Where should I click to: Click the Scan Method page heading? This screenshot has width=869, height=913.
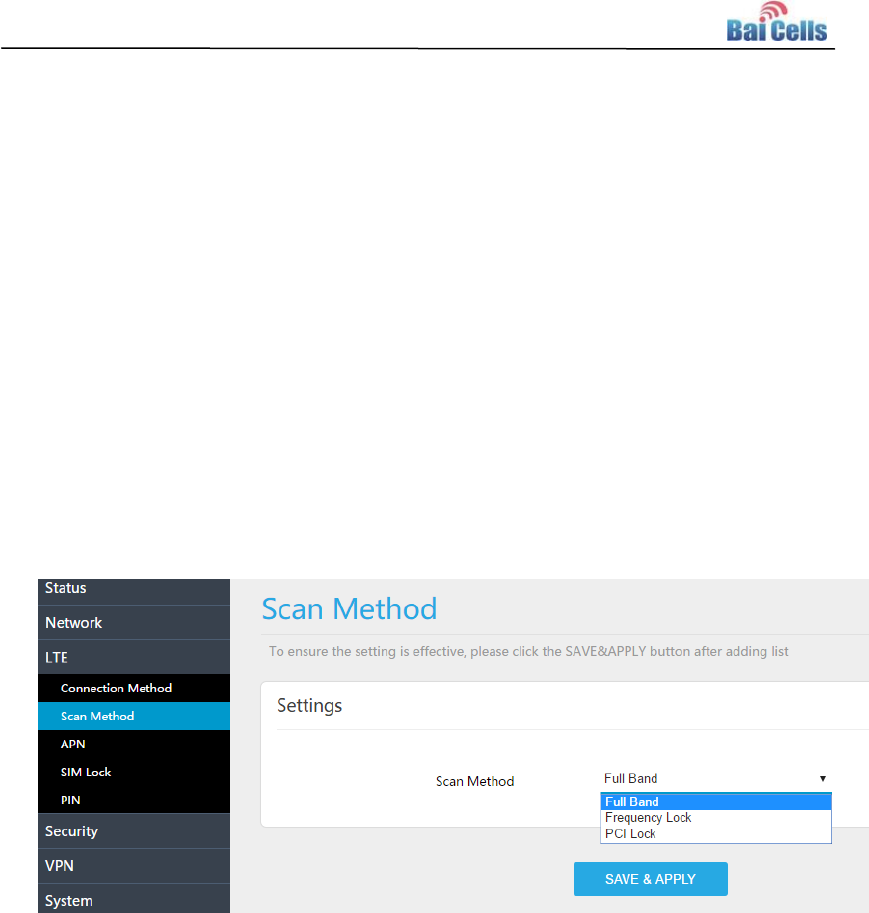(x=349, y=609)
